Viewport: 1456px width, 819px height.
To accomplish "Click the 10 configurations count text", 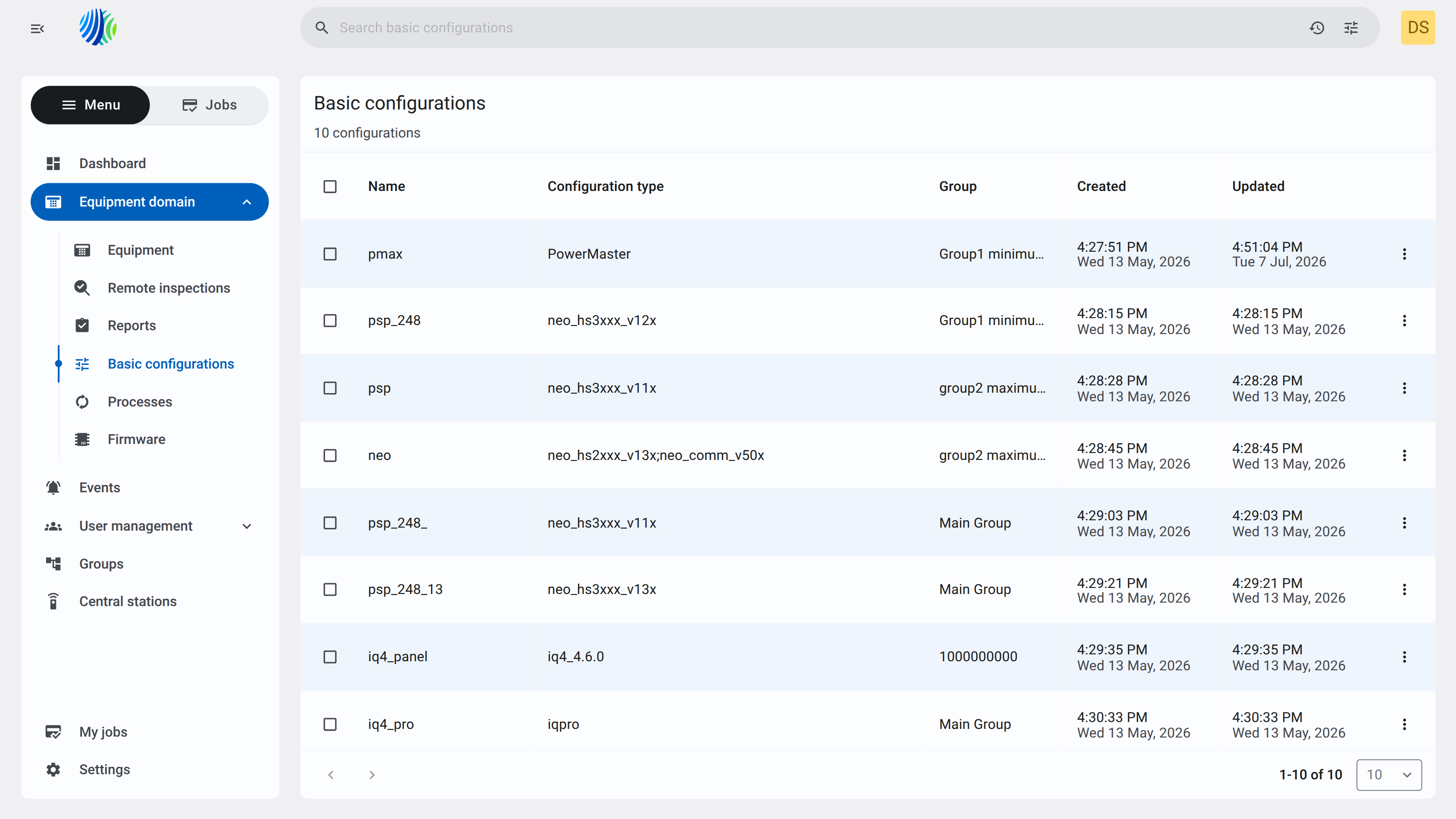I will click(x=367, y=133).
